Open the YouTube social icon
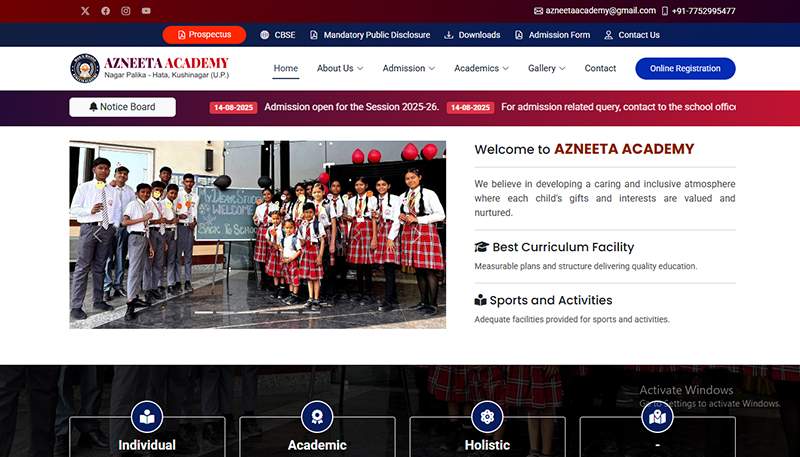The height and width of the screenshot is (457, 800). (x=146, y=11)
